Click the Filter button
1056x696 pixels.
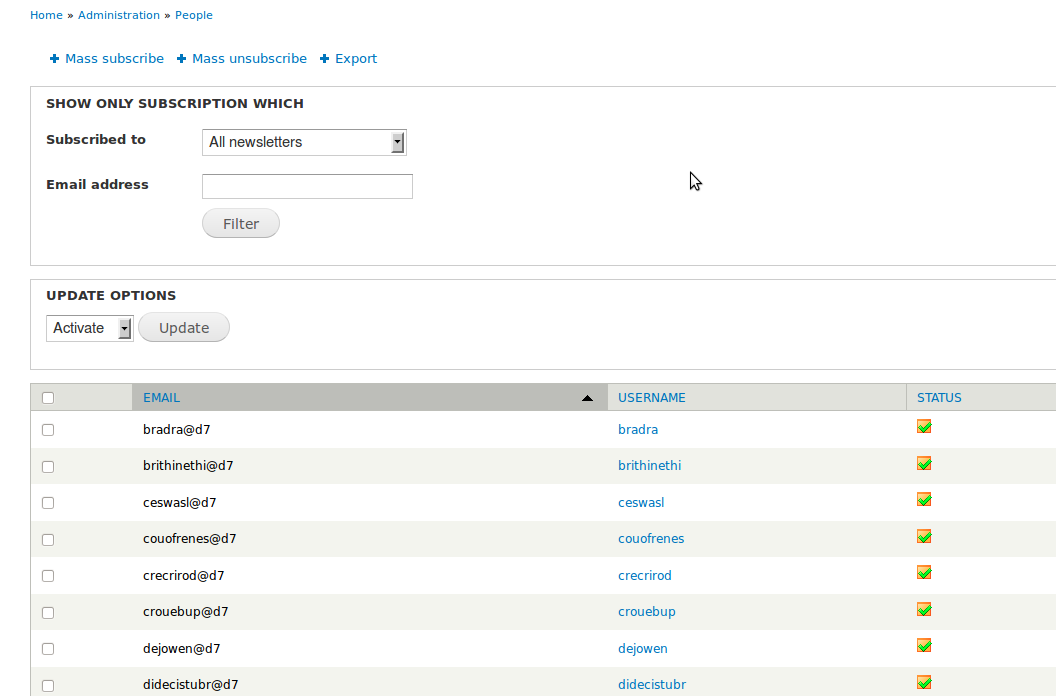tap(241, 224)
